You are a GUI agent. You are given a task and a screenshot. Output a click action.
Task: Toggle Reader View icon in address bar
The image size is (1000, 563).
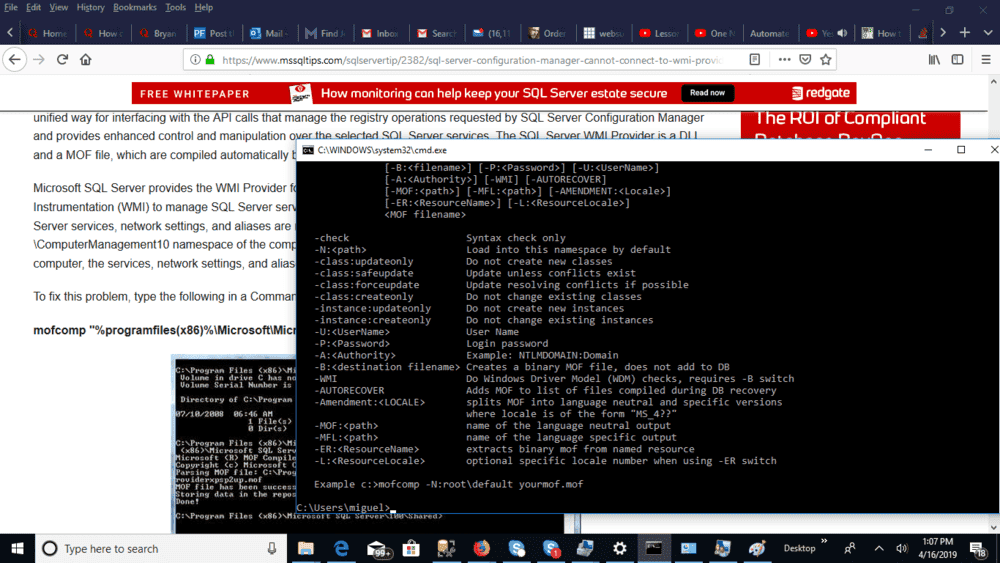pyautogui.click(x=756, y=60)
